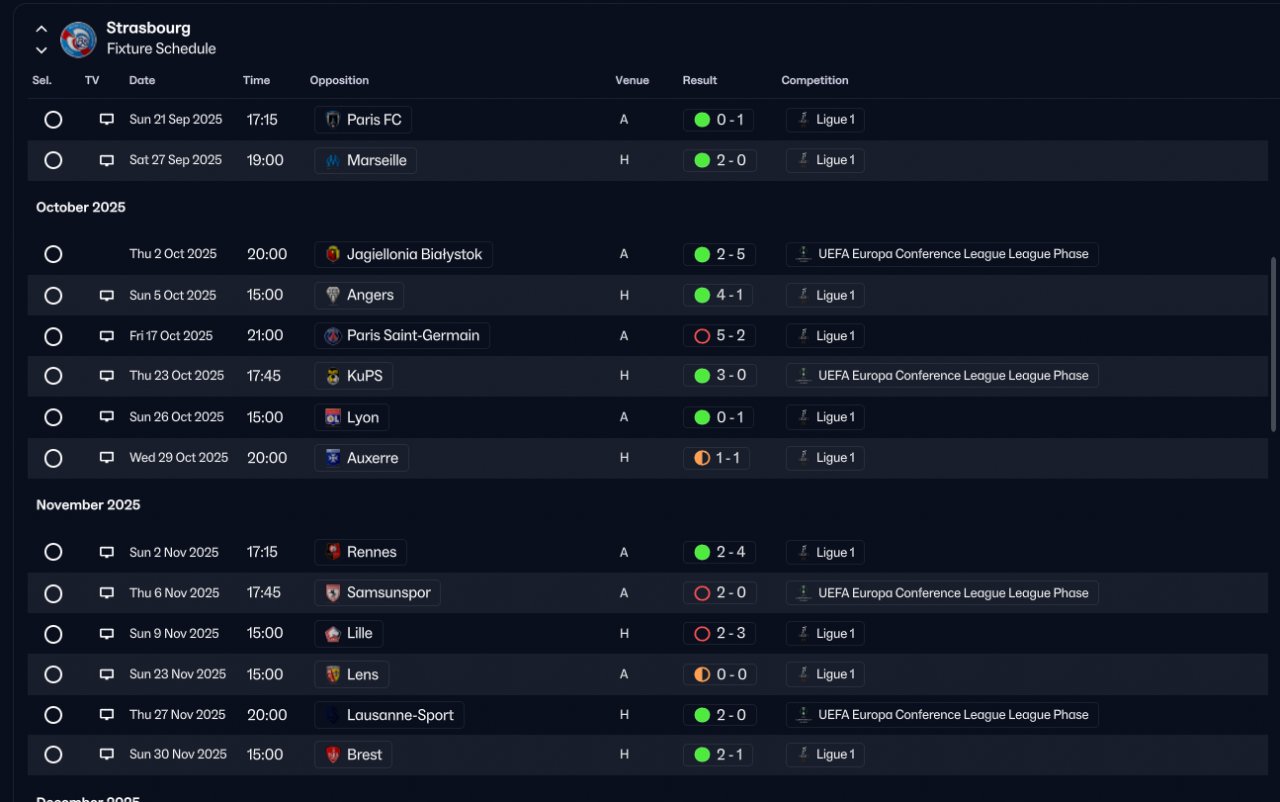Select the radio button for the Lens match

53,675
